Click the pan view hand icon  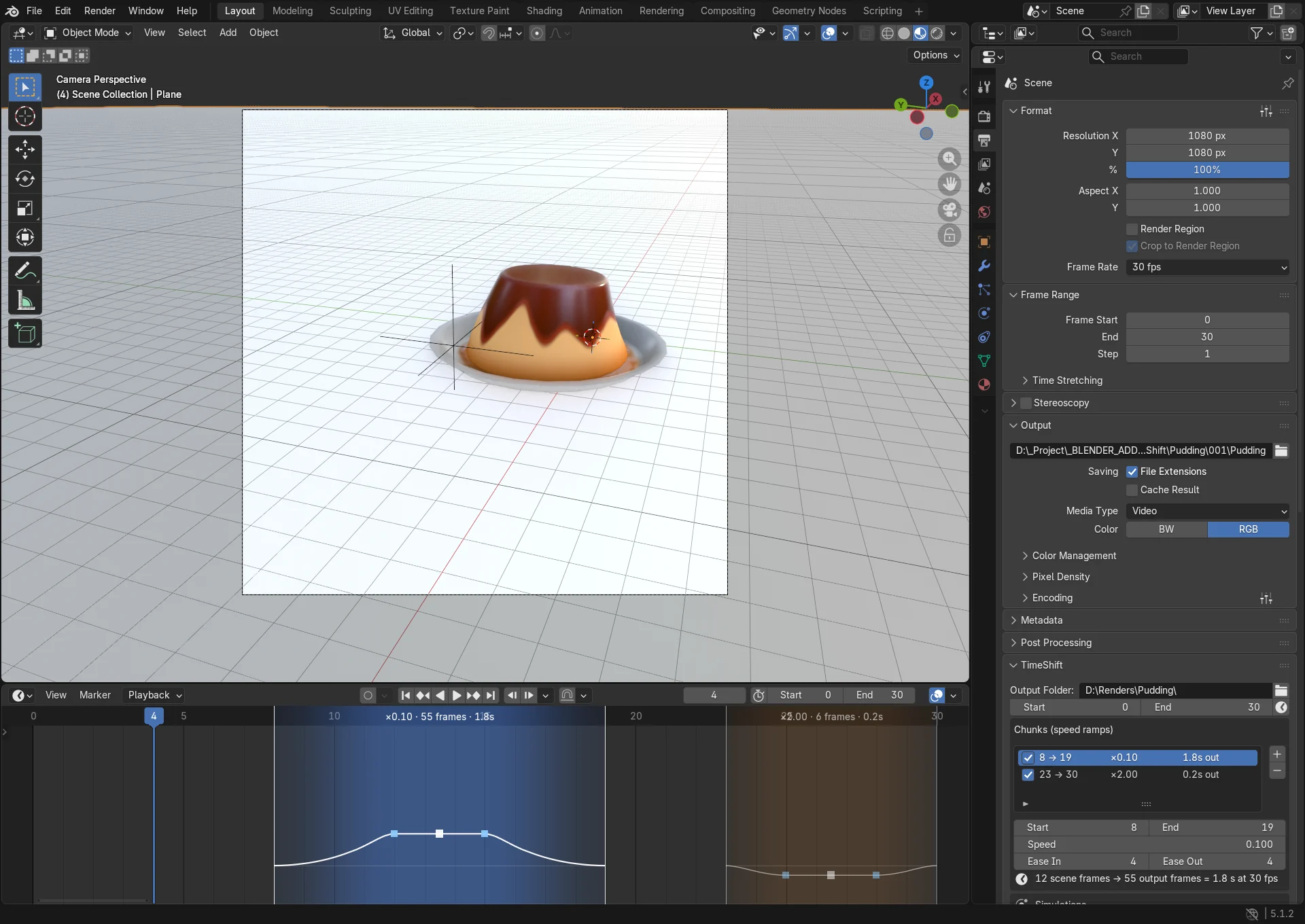click(x=950, y=184)
